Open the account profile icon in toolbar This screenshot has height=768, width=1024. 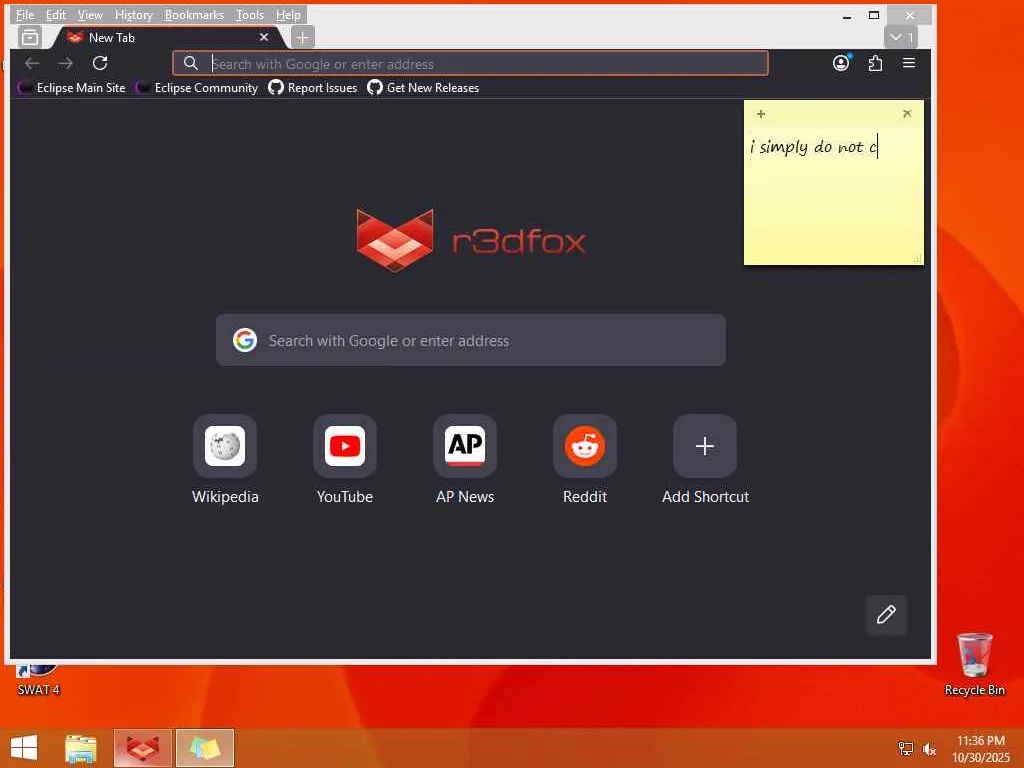tap(841, 63)
